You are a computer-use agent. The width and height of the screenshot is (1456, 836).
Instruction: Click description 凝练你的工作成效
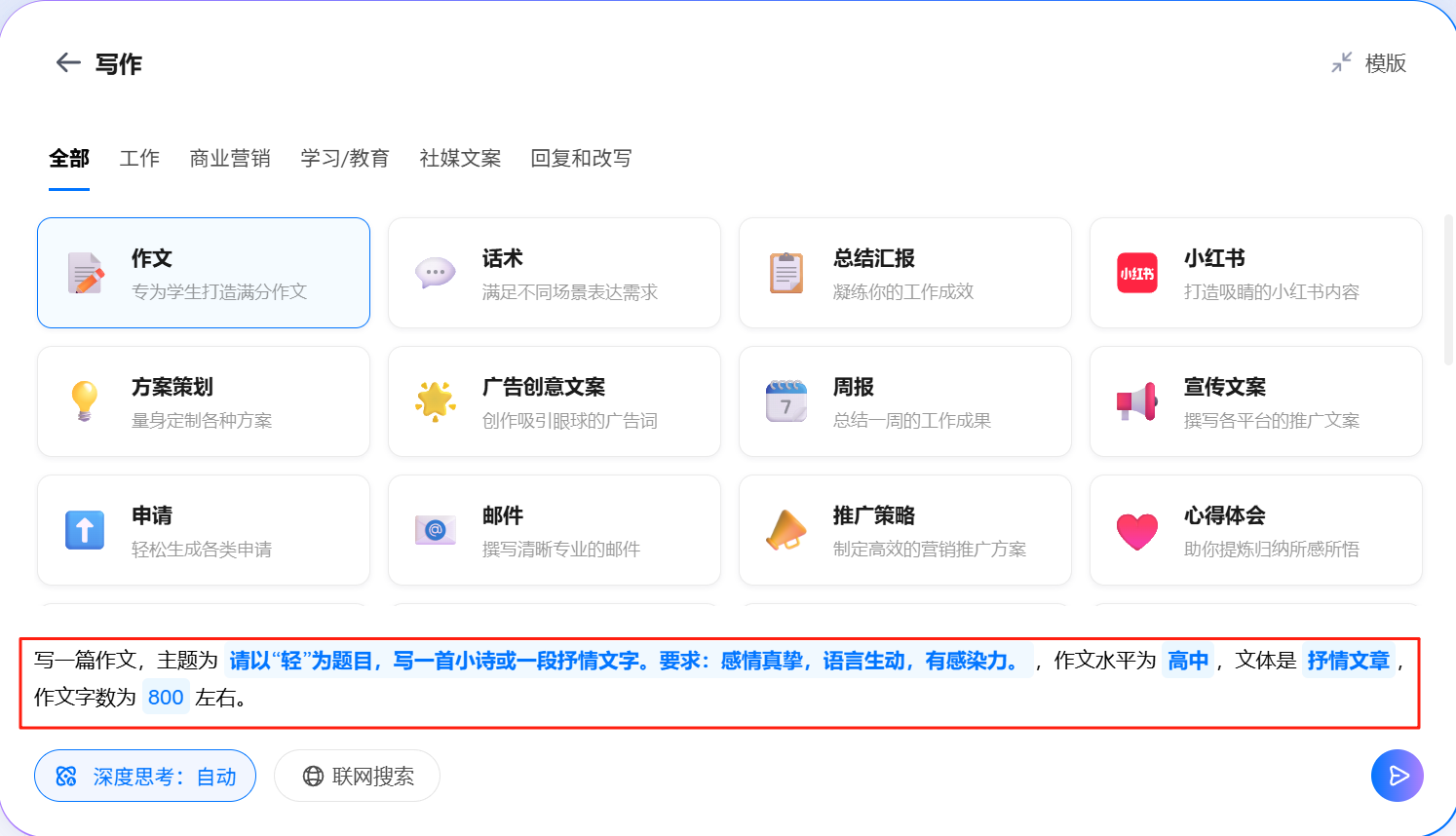[903, 291]
